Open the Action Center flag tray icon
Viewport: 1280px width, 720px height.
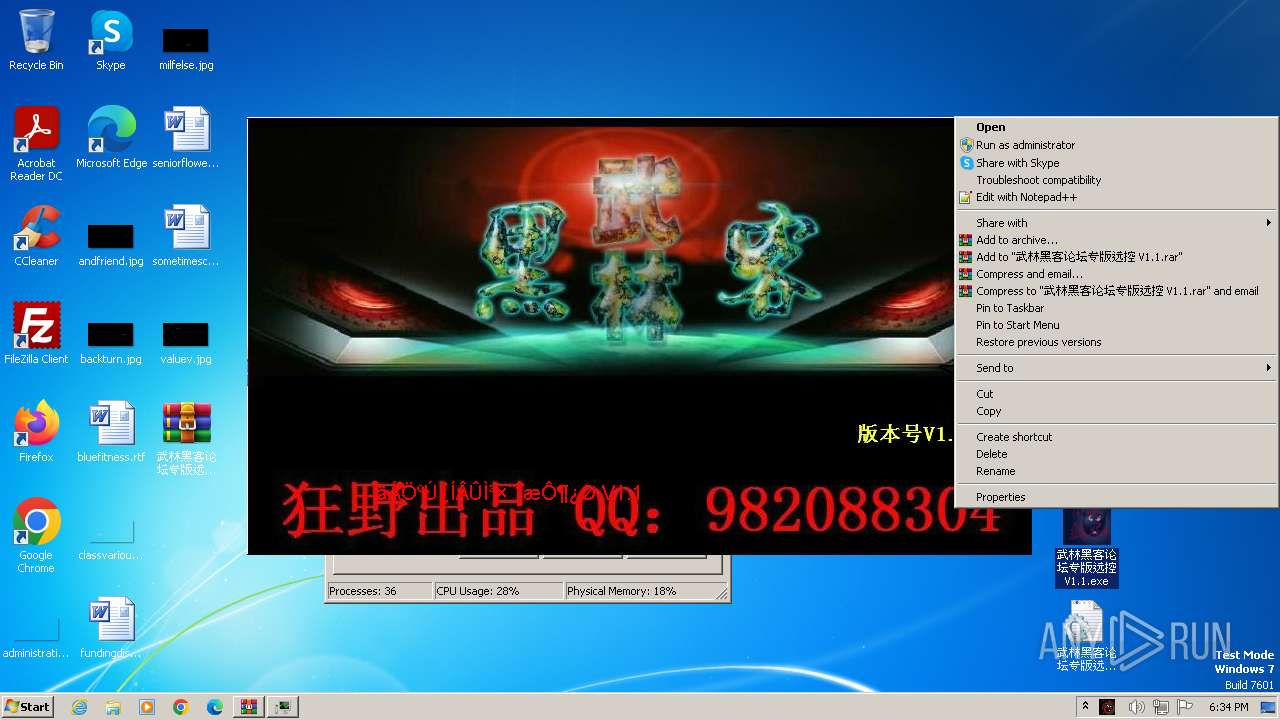point(1185,707)
